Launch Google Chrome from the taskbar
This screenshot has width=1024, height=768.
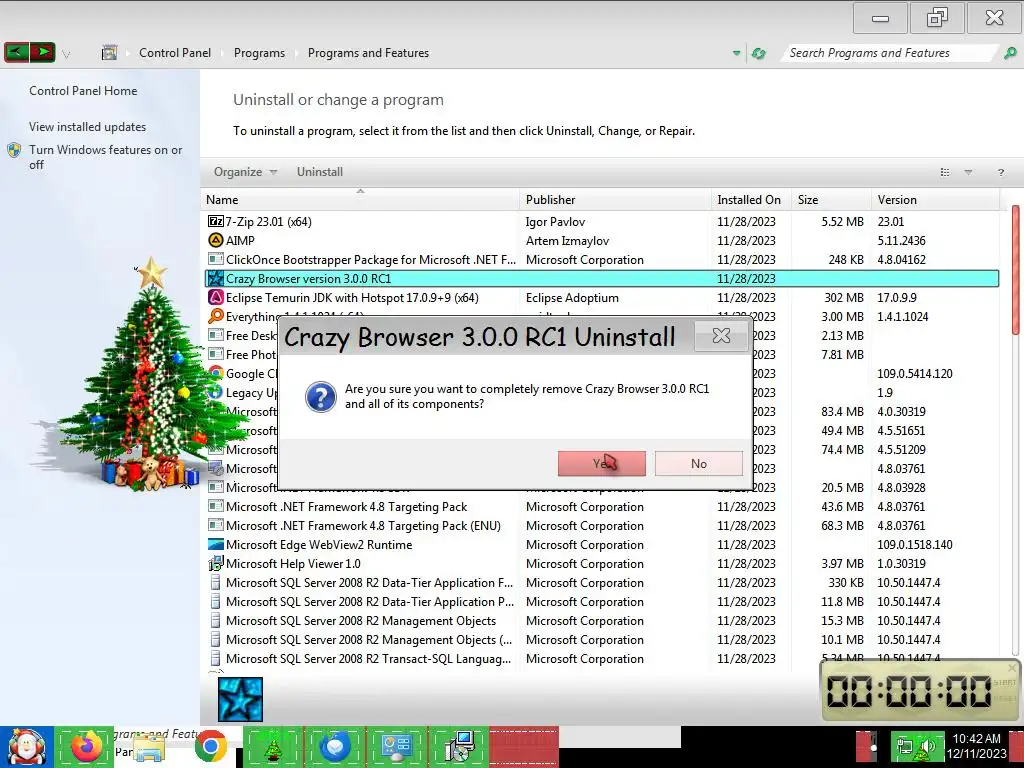pos(210,747)
